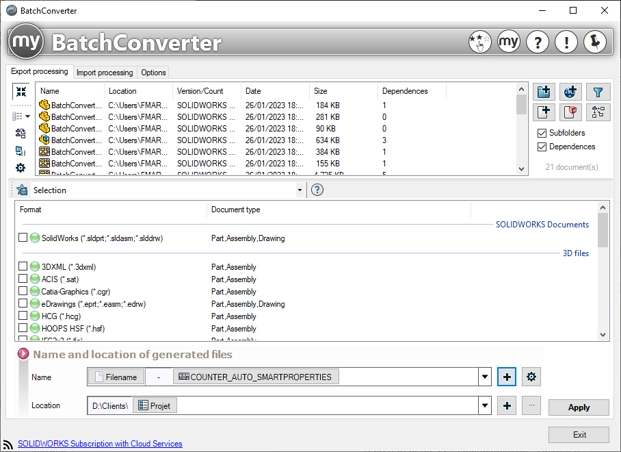Viewport: 621px width, 452px height.
Task: Select the file row sized 634 KB
Action: [x=276, y=140]
